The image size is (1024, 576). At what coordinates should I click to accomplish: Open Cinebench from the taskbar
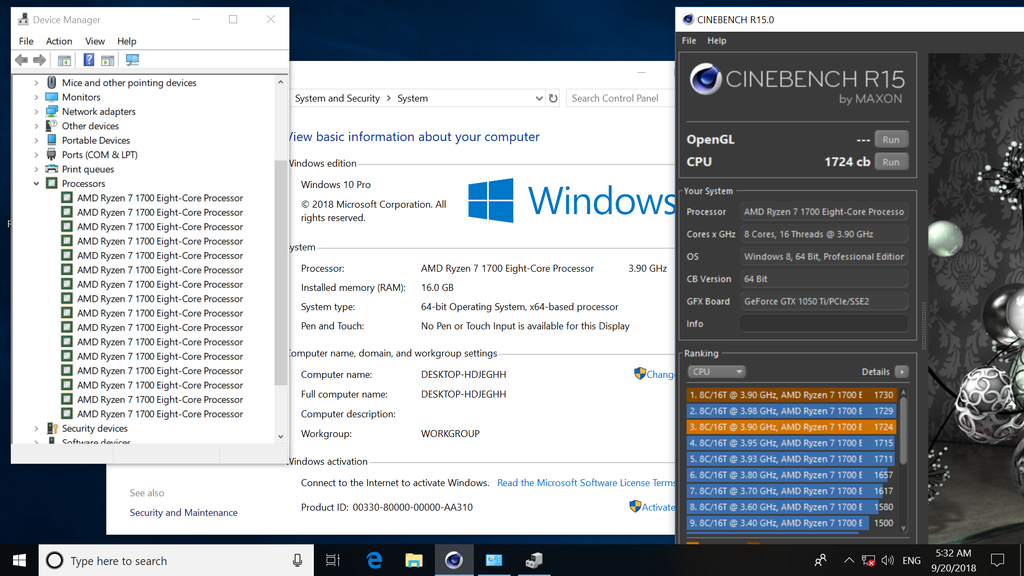[453, 560]
